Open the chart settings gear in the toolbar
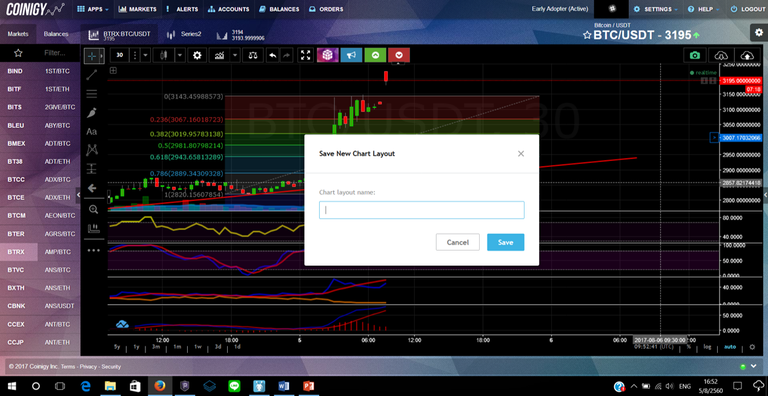Image resolution: width=768 pixels, height=396 pixels. click(197, 55)
